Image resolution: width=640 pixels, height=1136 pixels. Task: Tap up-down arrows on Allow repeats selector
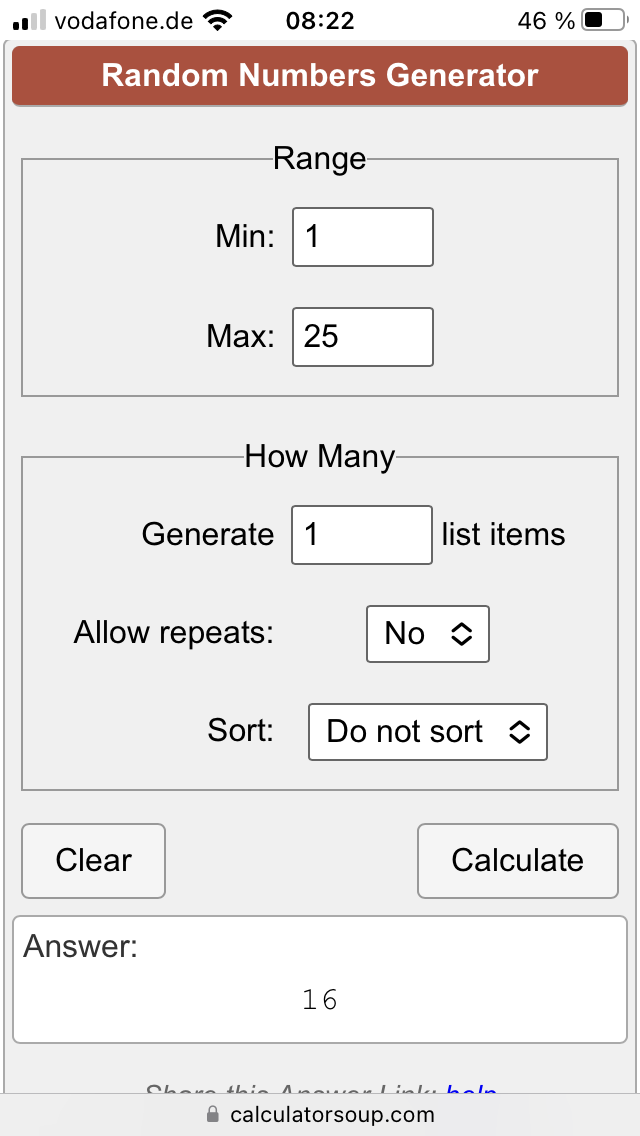tap(462, 634)
